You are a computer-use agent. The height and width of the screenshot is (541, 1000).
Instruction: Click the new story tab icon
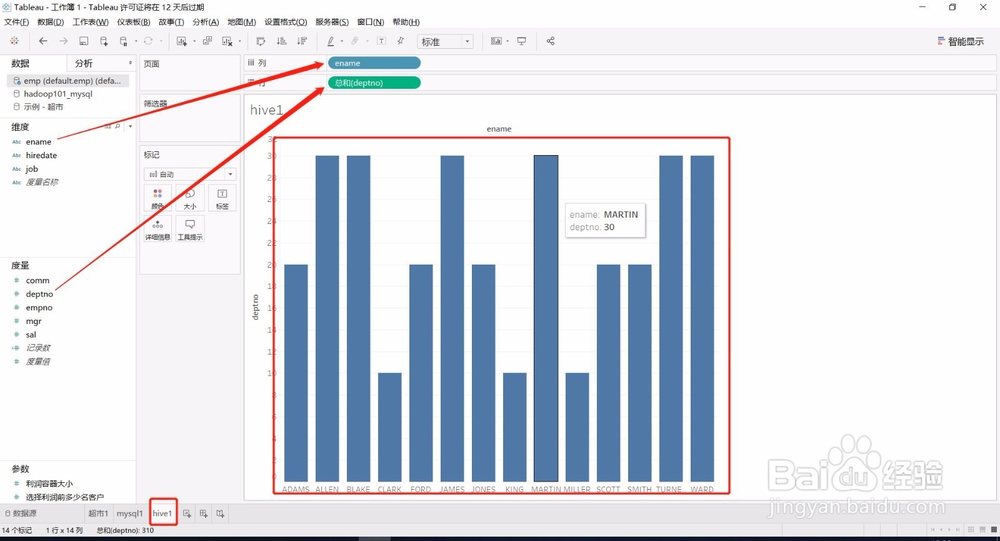(220, 513)
